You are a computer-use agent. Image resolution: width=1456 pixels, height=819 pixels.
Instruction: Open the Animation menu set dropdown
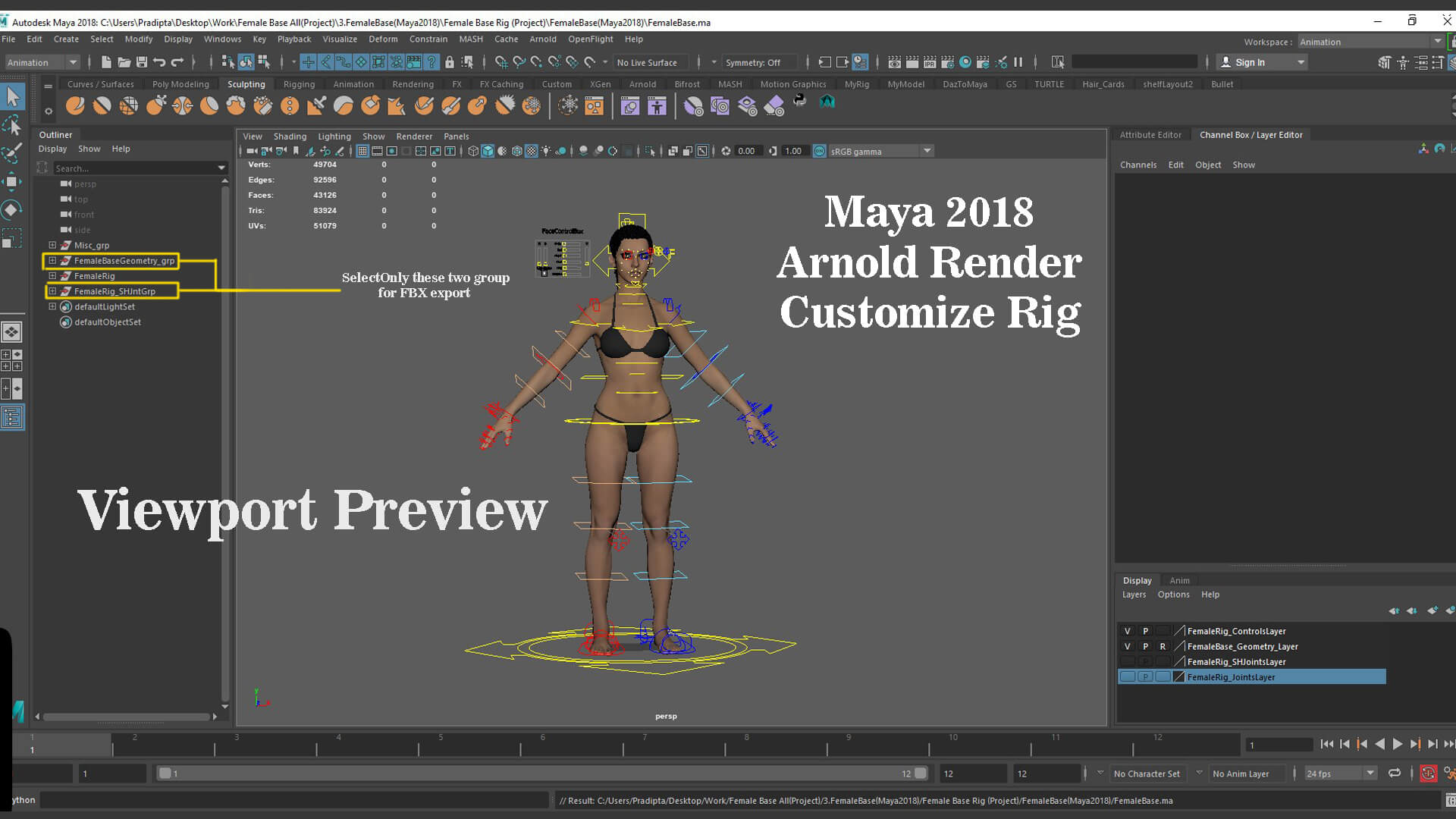(42, 62)
